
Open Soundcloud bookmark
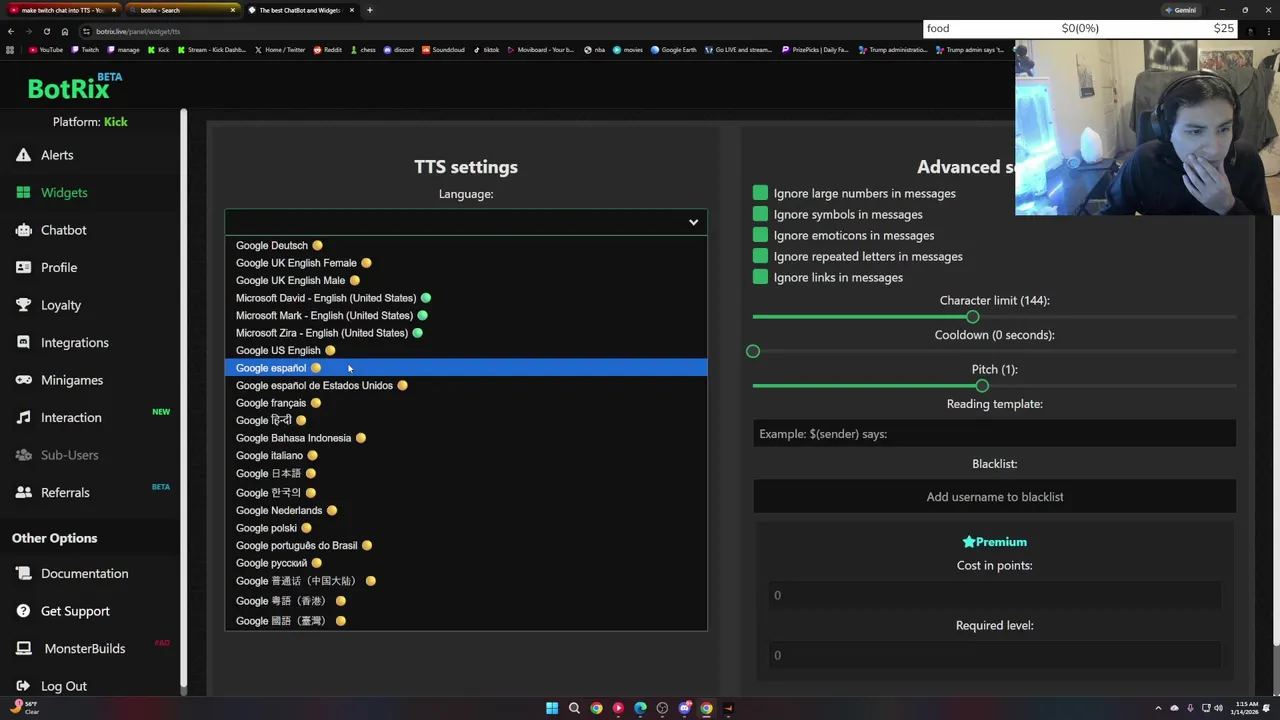click(443, 49)
